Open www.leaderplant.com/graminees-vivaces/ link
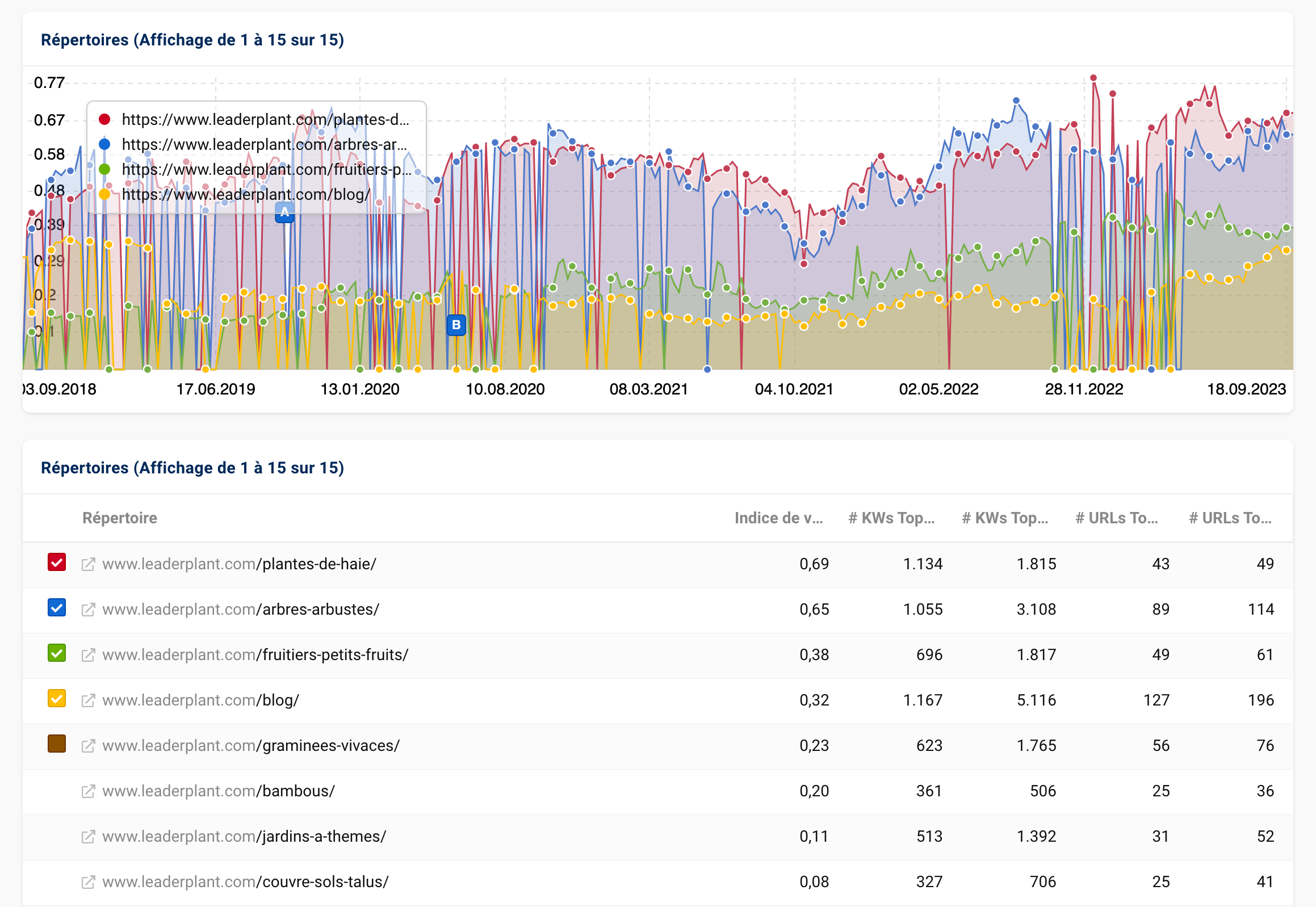 click(252, 746)
